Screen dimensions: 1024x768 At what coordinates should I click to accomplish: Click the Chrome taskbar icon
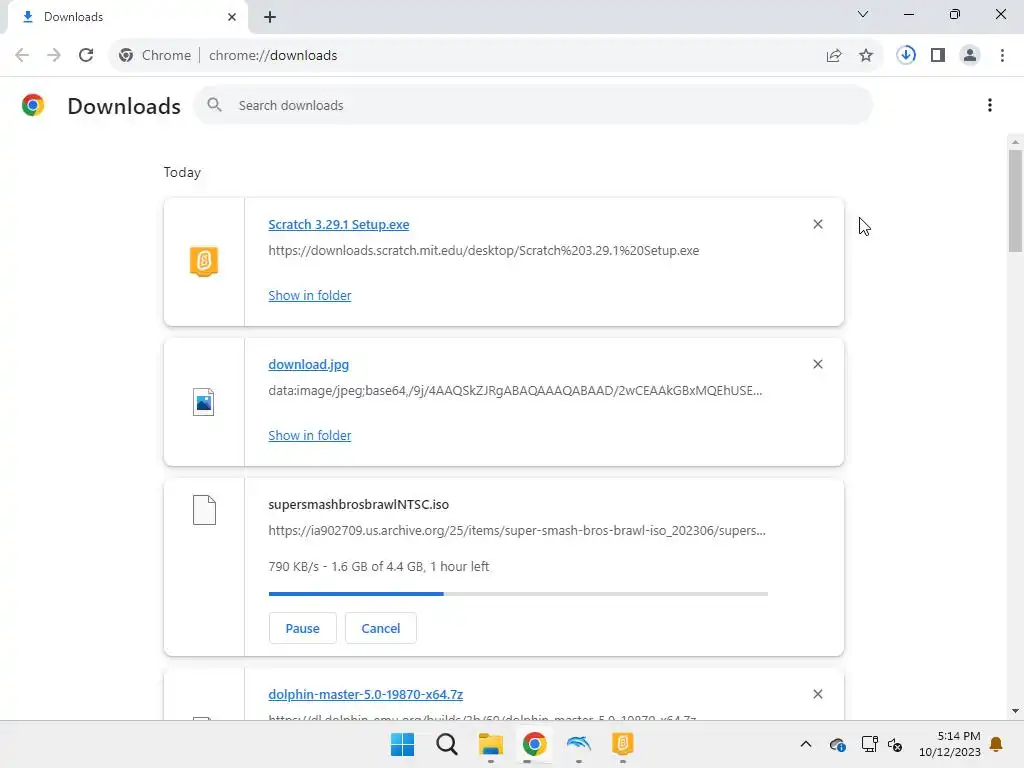pyautogui.click(x=534, y=744)
